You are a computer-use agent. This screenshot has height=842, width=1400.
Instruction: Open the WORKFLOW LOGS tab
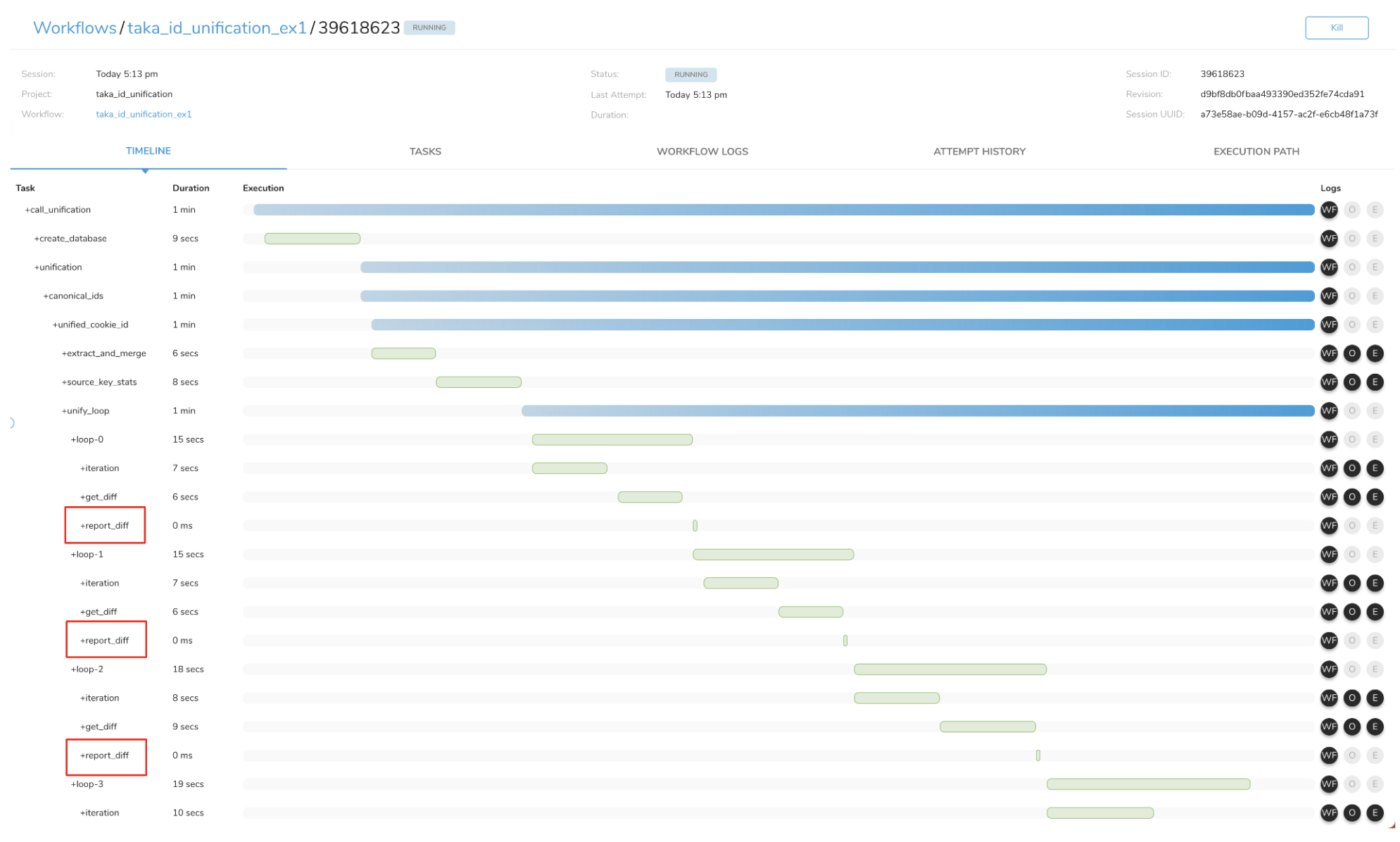pos(702,151)
